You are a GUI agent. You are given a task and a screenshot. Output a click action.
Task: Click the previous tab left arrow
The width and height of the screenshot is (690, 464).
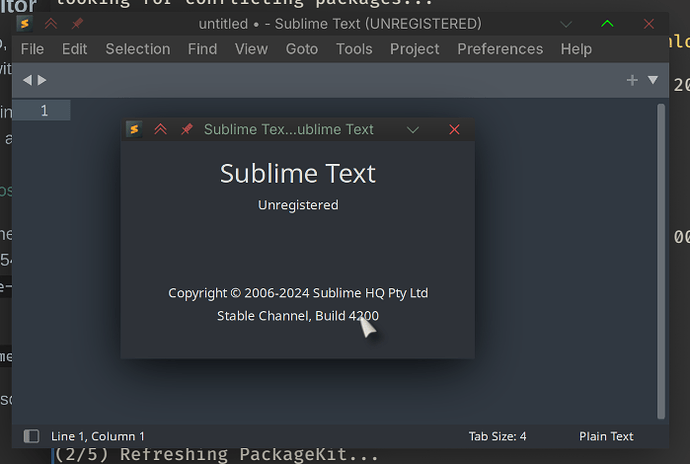click(x=28, y=80)
